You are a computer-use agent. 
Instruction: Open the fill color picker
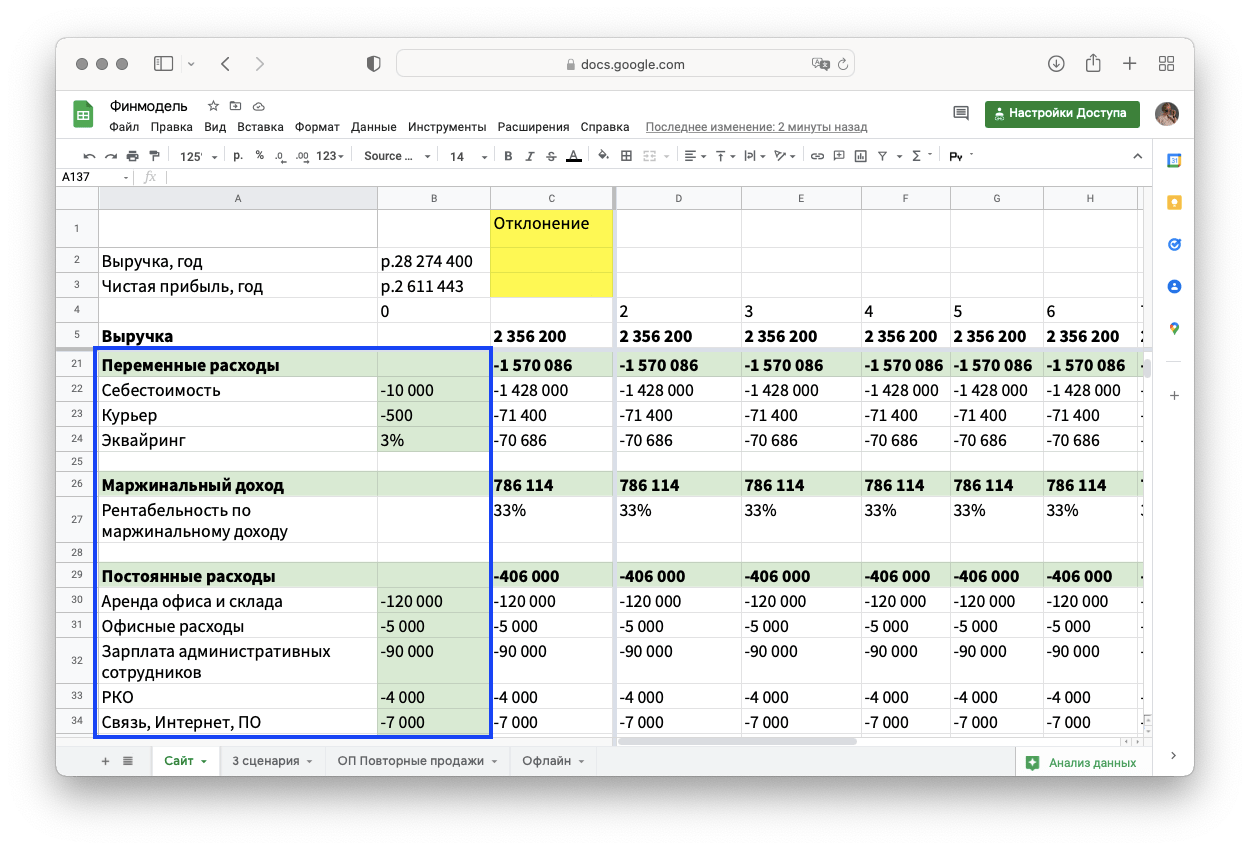[603, 156]
